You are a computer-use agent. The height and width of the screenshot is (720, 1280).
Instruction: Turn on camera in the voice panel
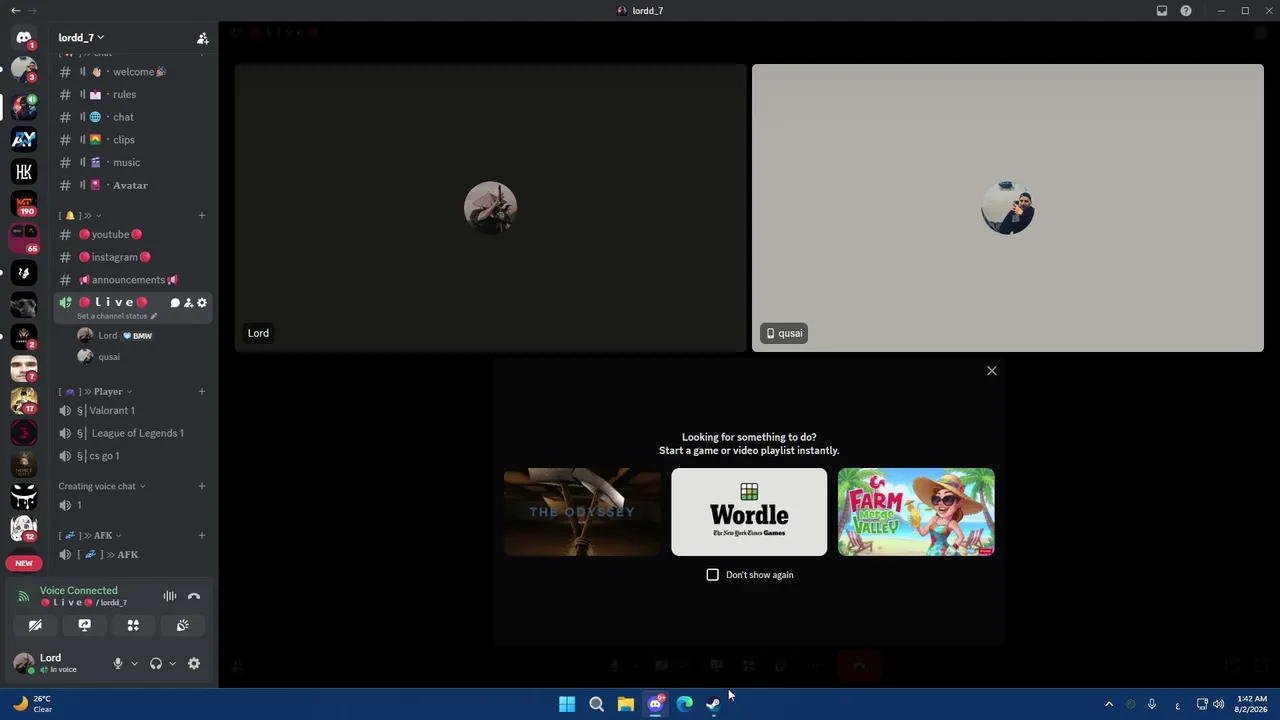coord(35,625)
